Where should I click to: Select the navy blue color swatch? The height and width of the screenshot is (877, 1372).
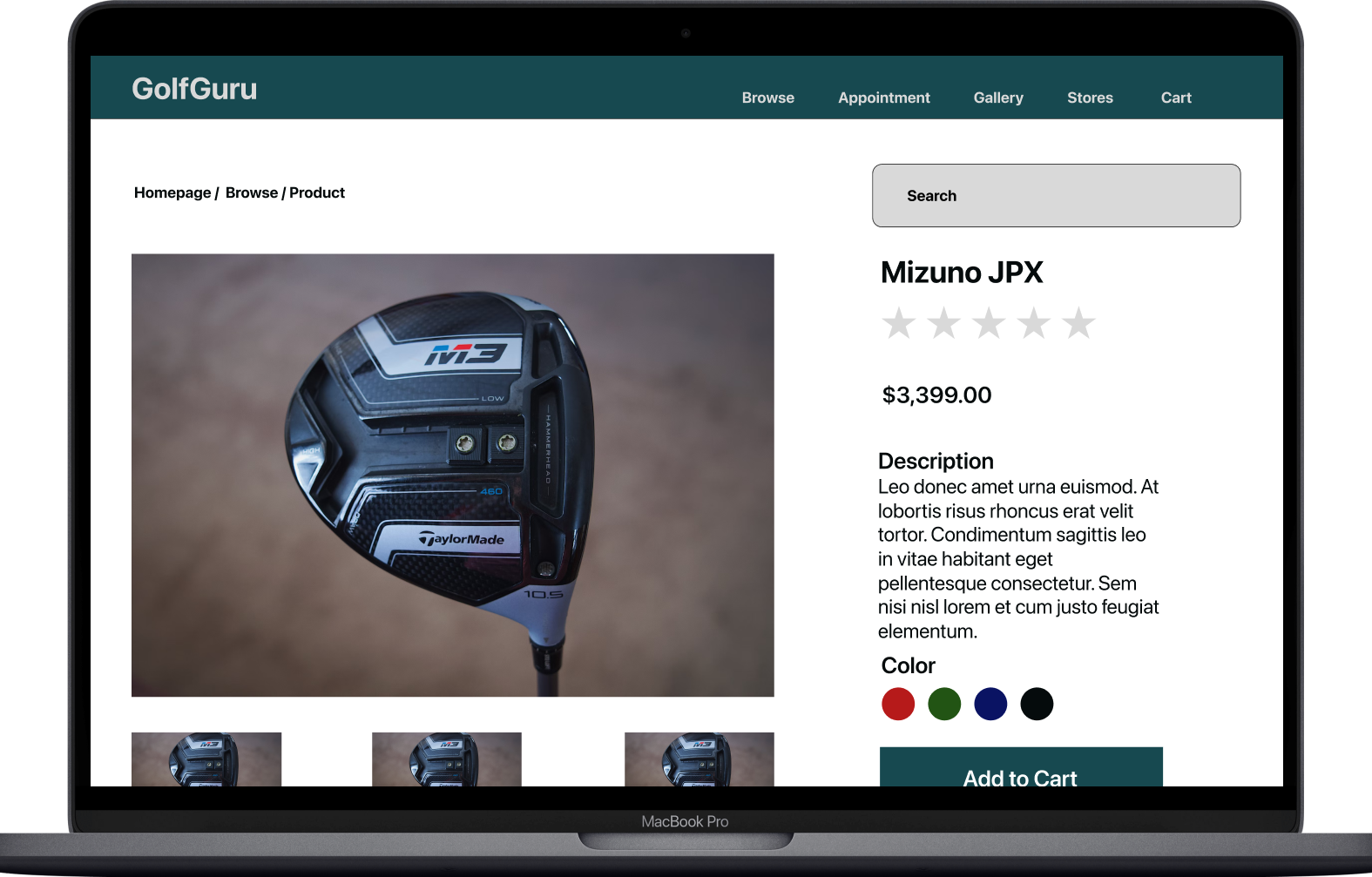pyautogui.click(x=990, y=704)
